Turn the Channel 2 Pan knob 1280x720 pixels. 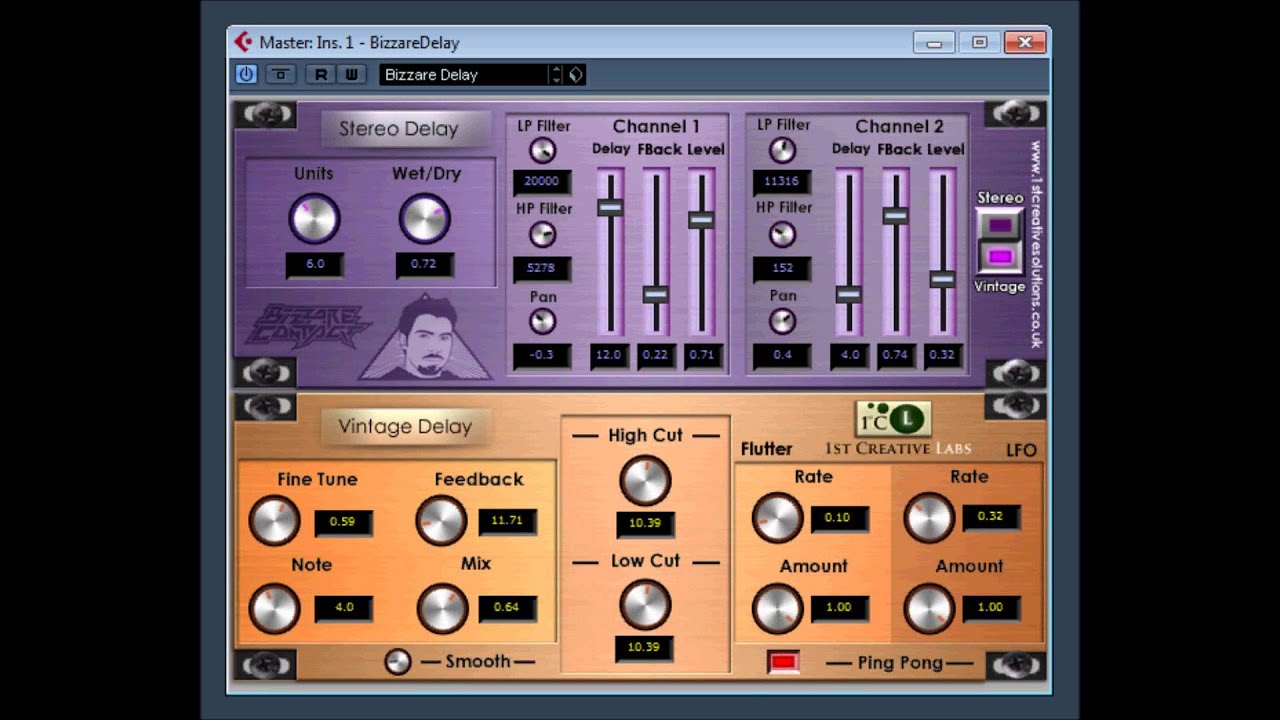pyautogui.click(x=782, y=321)
